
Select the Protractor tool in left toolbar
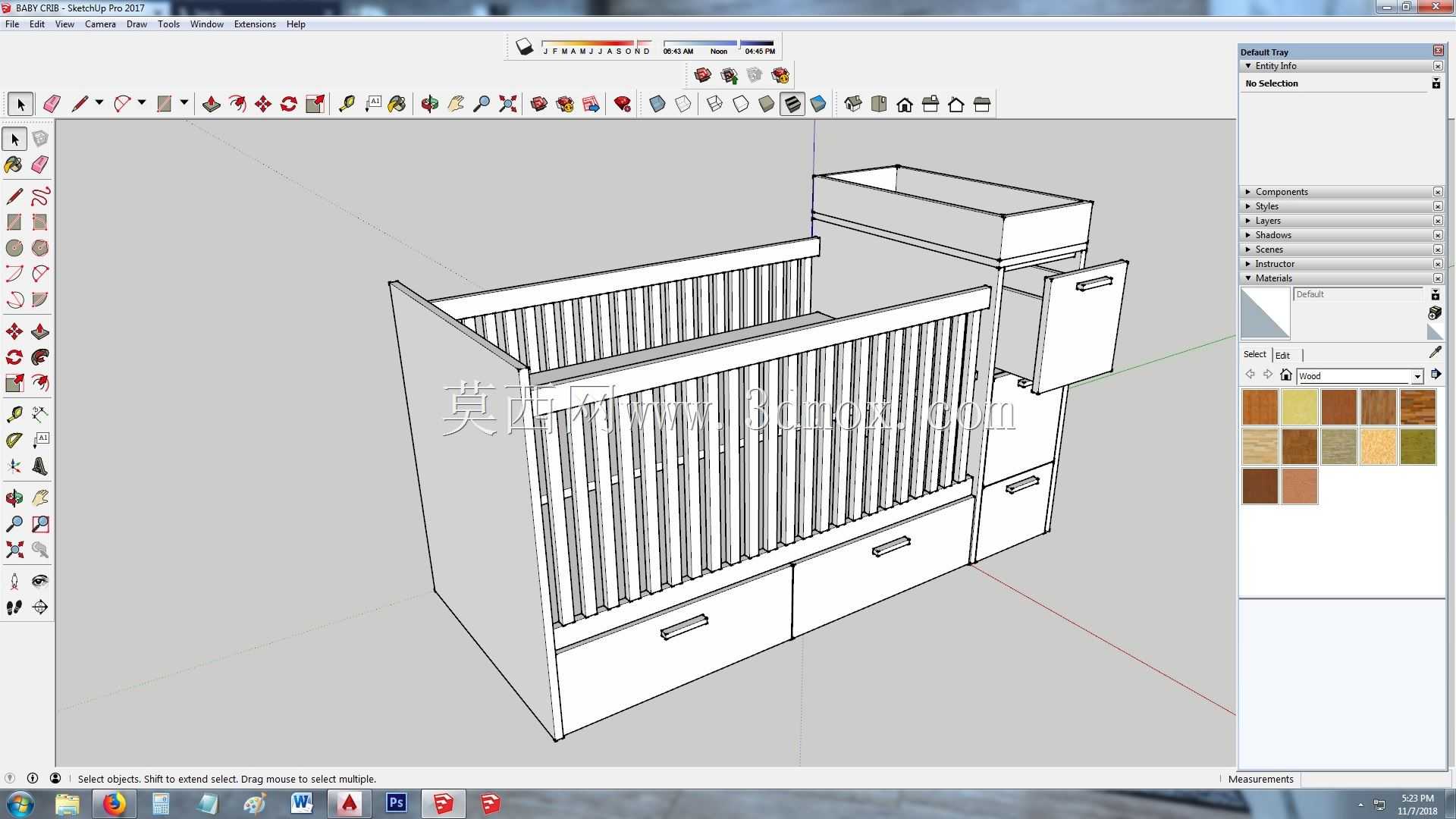click(x=14, y=441)
